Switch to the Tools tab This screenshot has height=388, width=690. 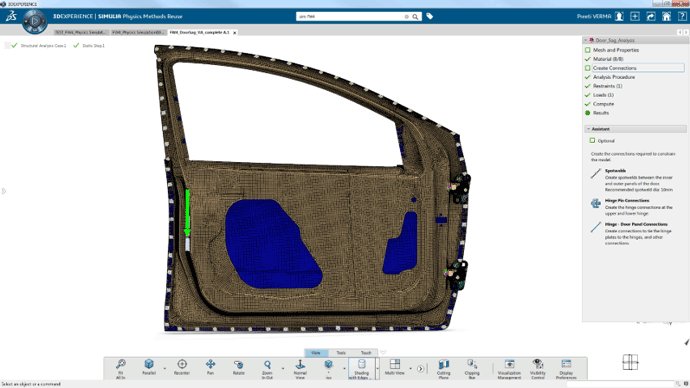point(341,353)
